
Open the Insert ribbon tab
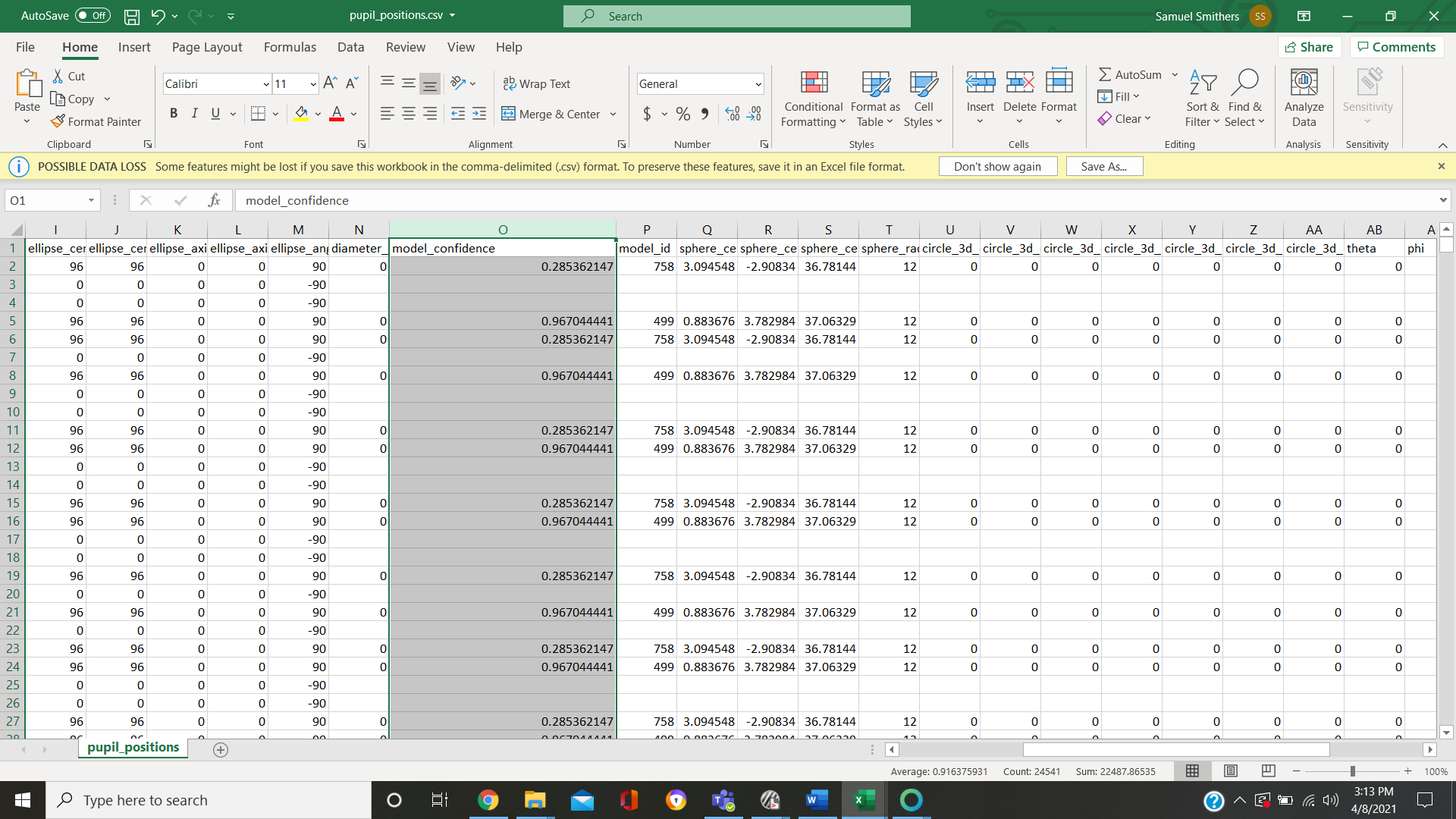pos(134,47)
